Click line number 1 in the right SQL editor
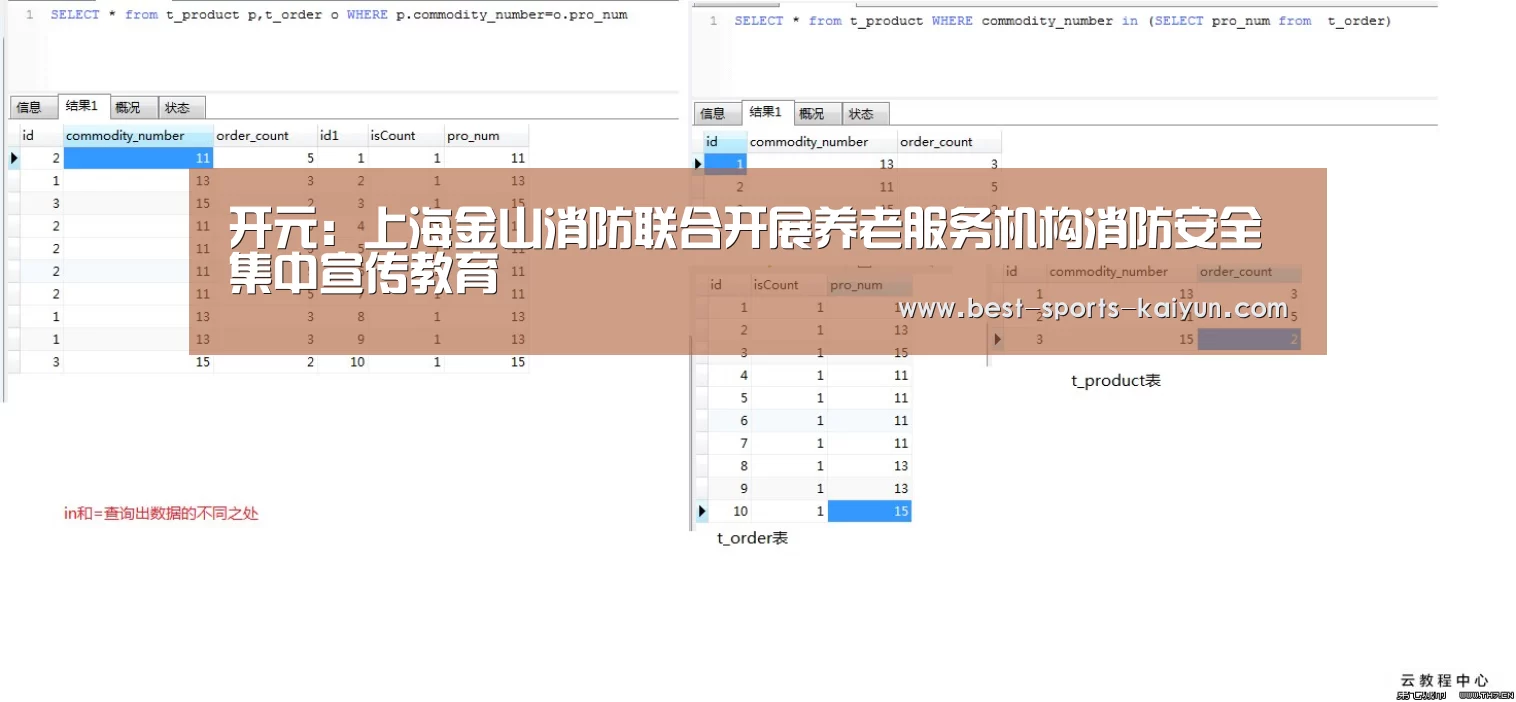 tap(713, 21)
